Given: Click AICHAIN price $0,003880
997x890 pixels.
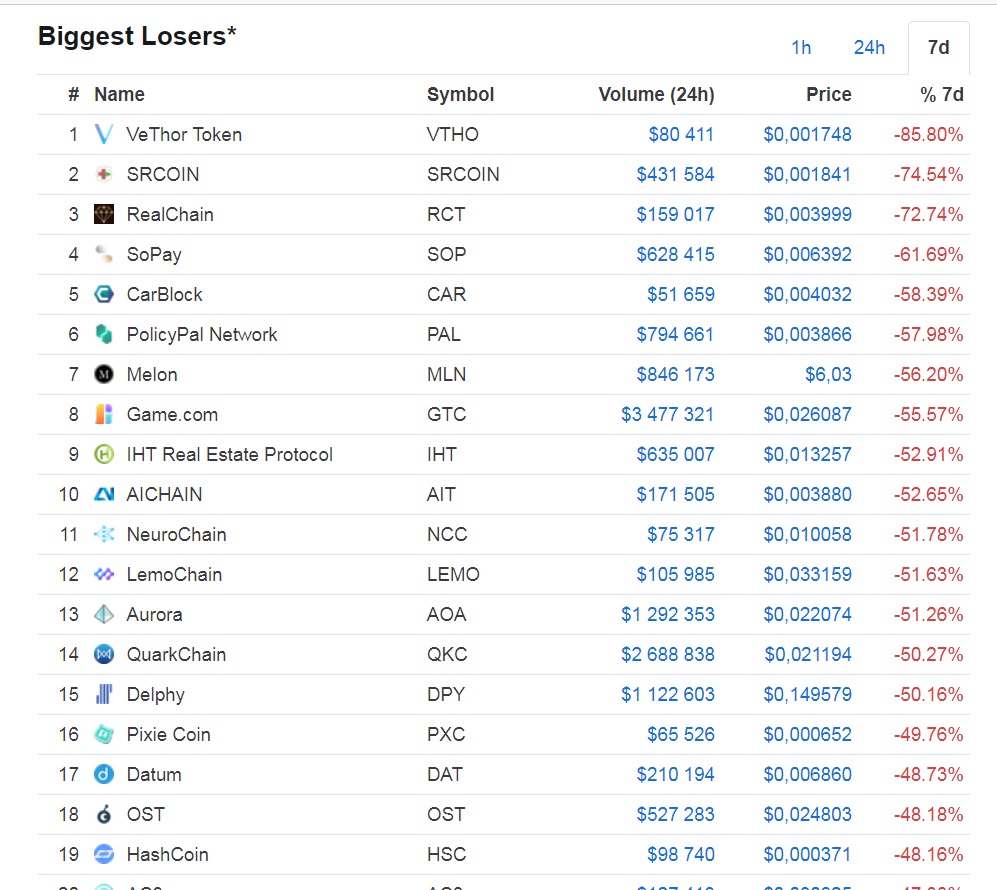Looking at the screenshot, I should (x=808, y=494).
